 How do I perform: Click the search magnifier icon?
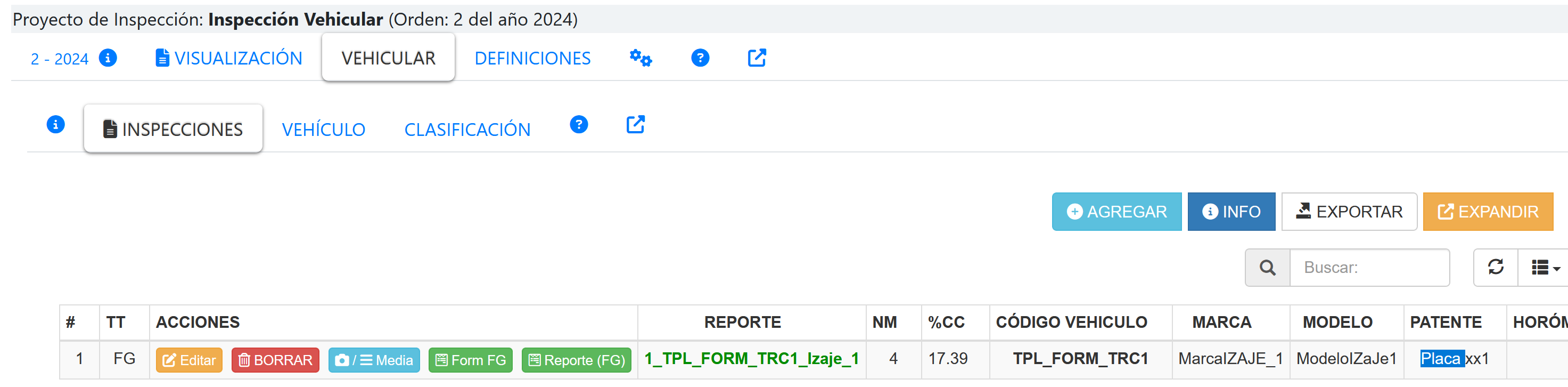click(x=1267, y=268)
